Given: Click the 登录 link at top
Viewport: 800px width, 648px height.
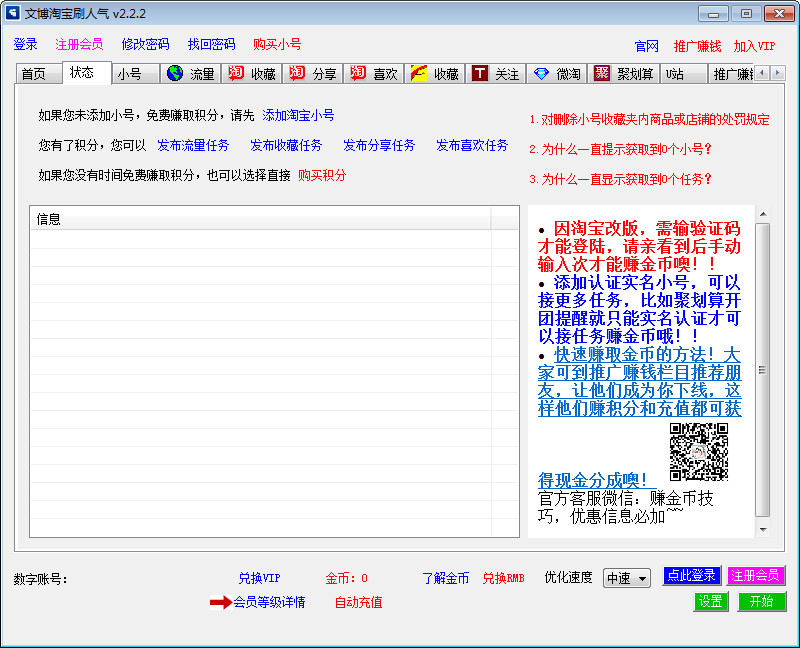Looking at the screenshot, I should click(26, 44).
